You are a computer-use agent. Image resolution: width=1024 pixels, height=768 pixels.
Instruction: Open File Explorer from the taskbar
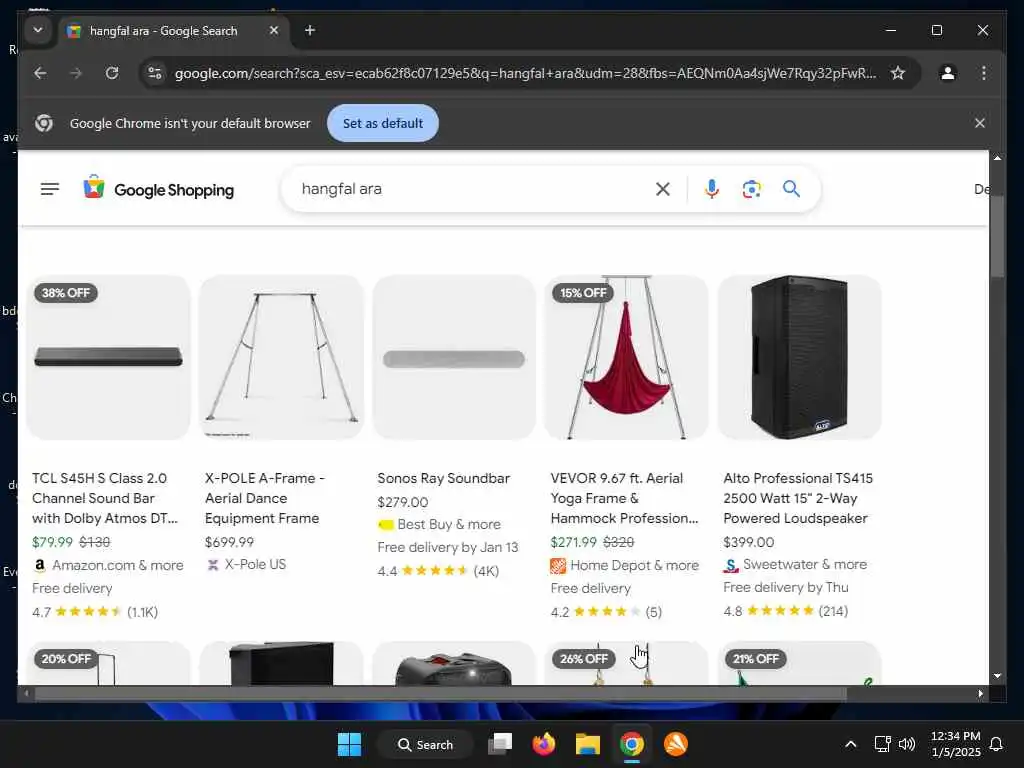pyautogui.click(x=587, y=744)
